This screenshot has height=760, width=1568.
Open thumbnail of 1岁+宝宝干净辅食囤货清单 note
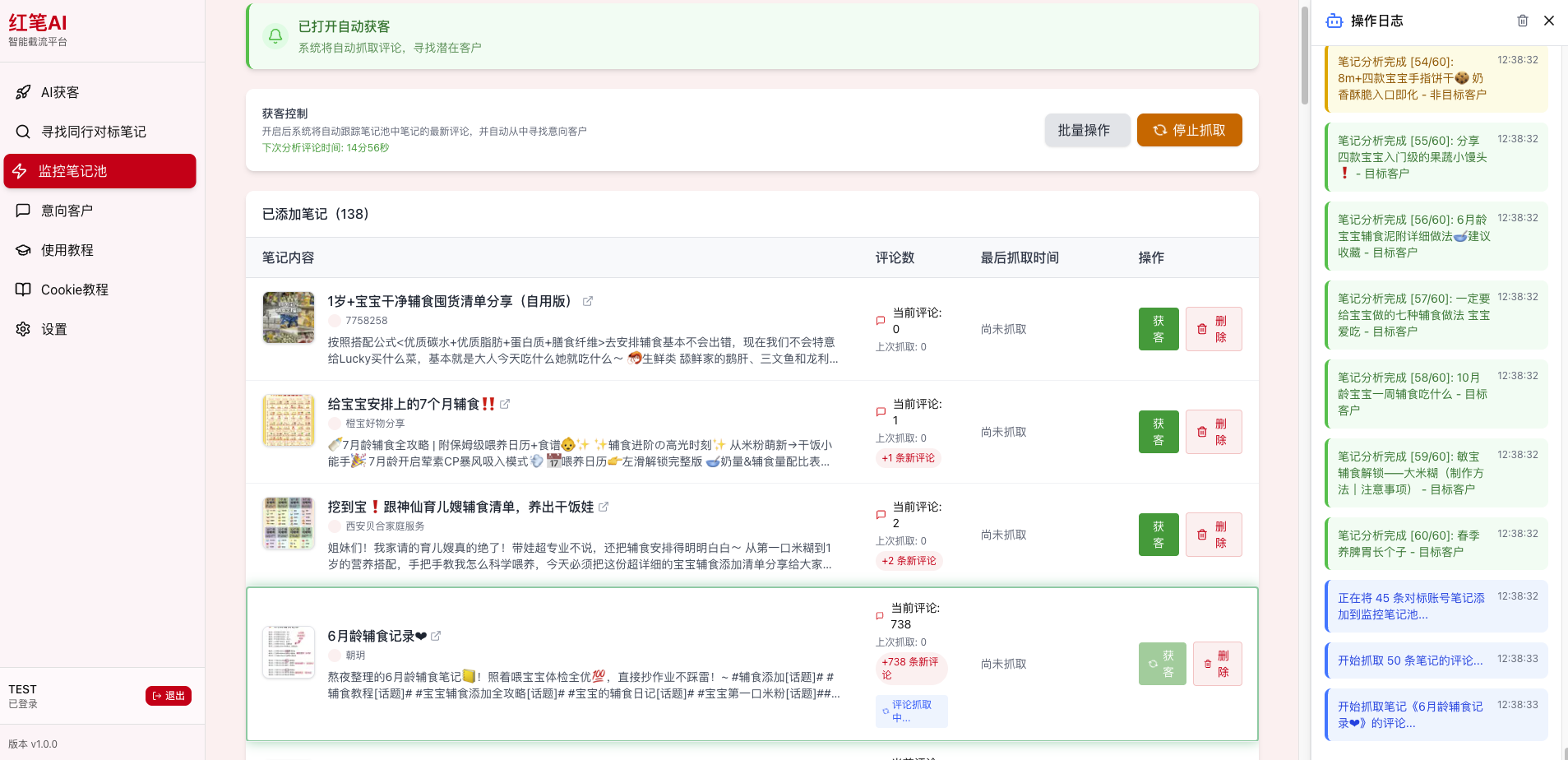tap(289, 317)
